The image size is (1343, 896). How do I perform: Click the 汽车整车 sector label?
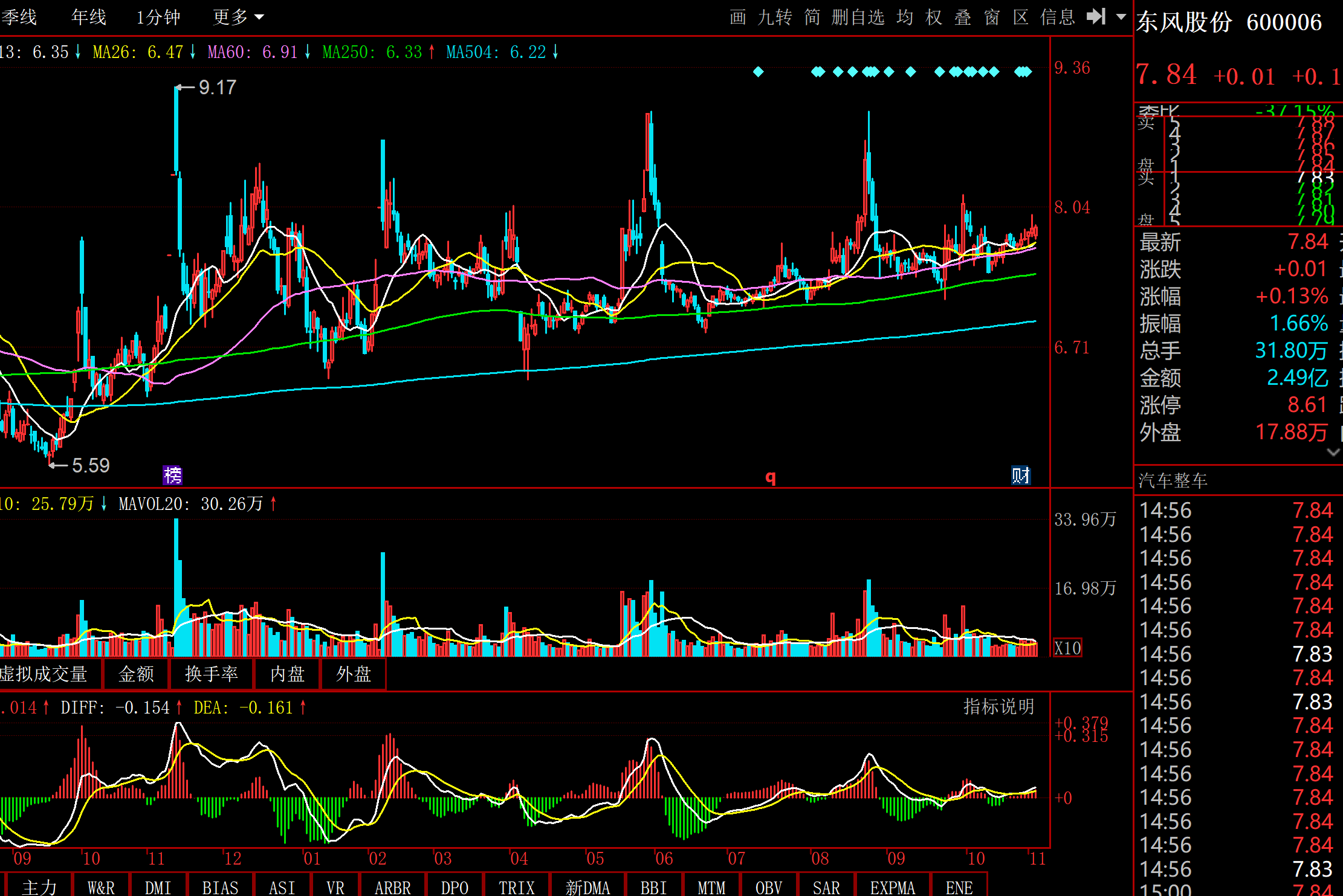pyautogui.click(x=1173, y=480)
